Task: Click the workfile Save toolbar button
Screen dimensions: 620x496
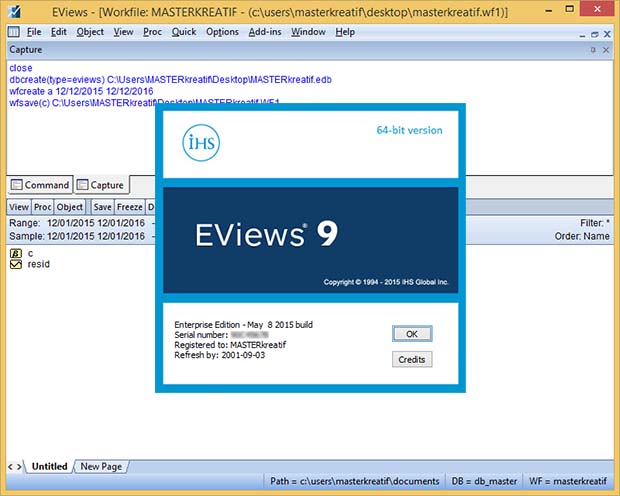Action: pos(102,207)
